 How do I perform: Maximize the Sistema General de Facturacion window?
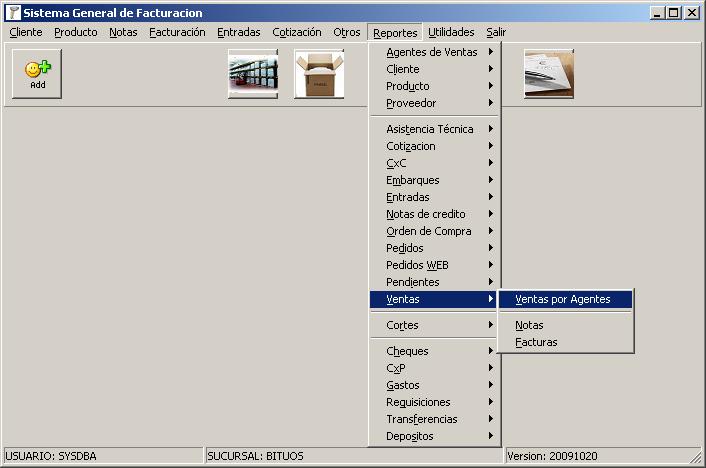pos(674,13)
